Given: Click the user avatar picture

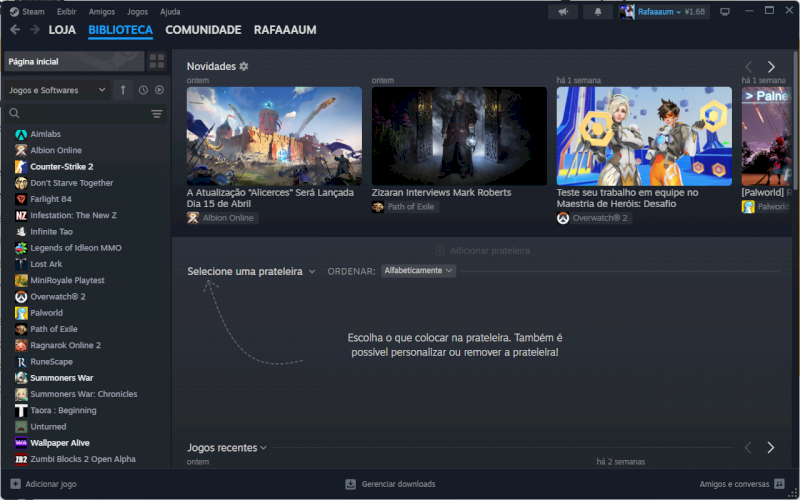Looking at the screenshot, I should (627, 12).
